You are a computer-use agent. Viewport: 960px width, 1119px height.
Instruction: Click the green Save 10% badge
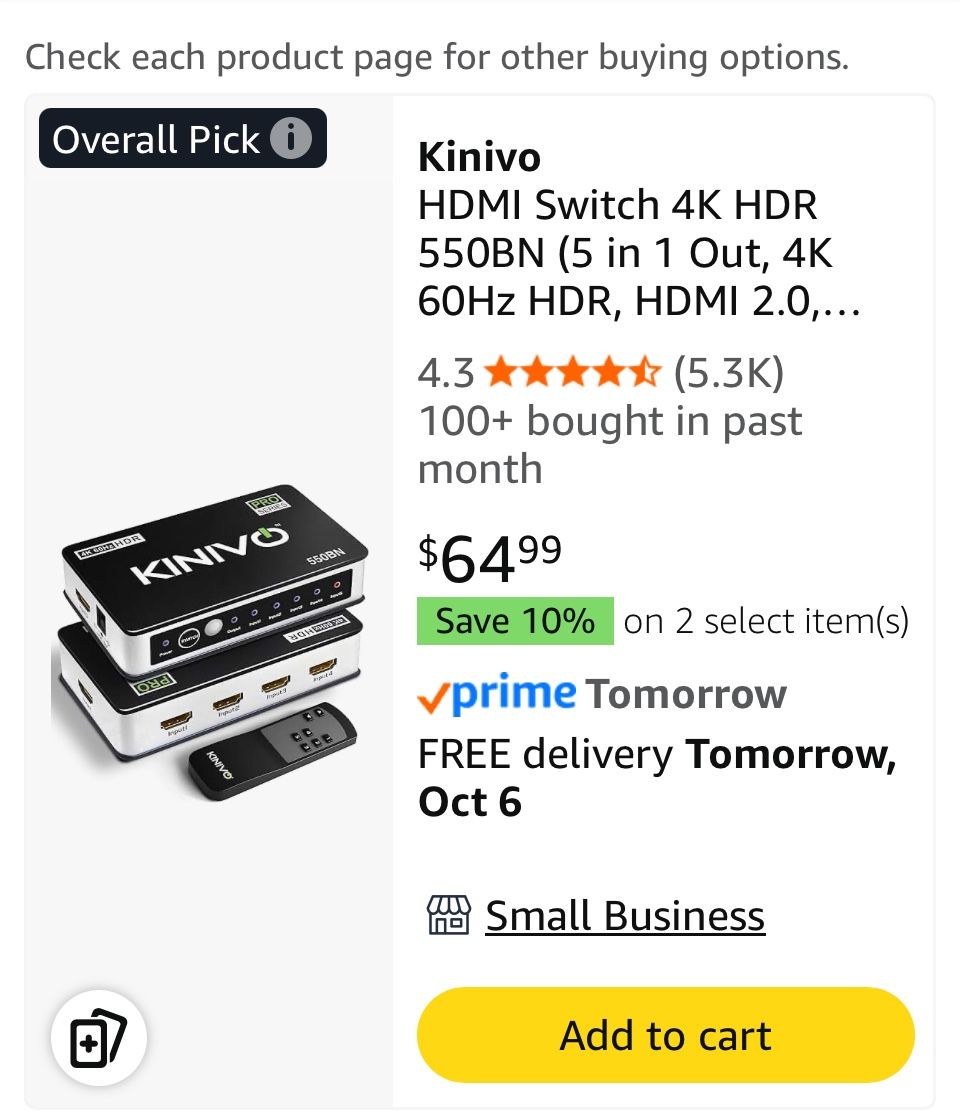pos(515,621)
